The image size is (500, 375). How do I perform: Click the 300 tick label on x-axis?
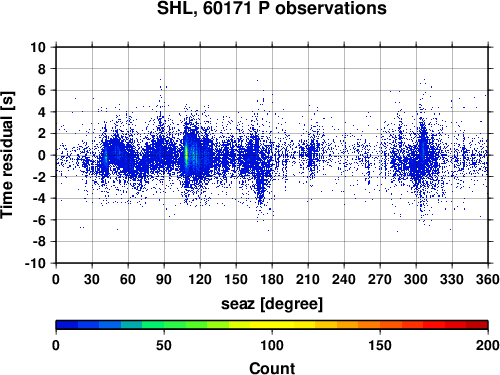click(416, 279)
